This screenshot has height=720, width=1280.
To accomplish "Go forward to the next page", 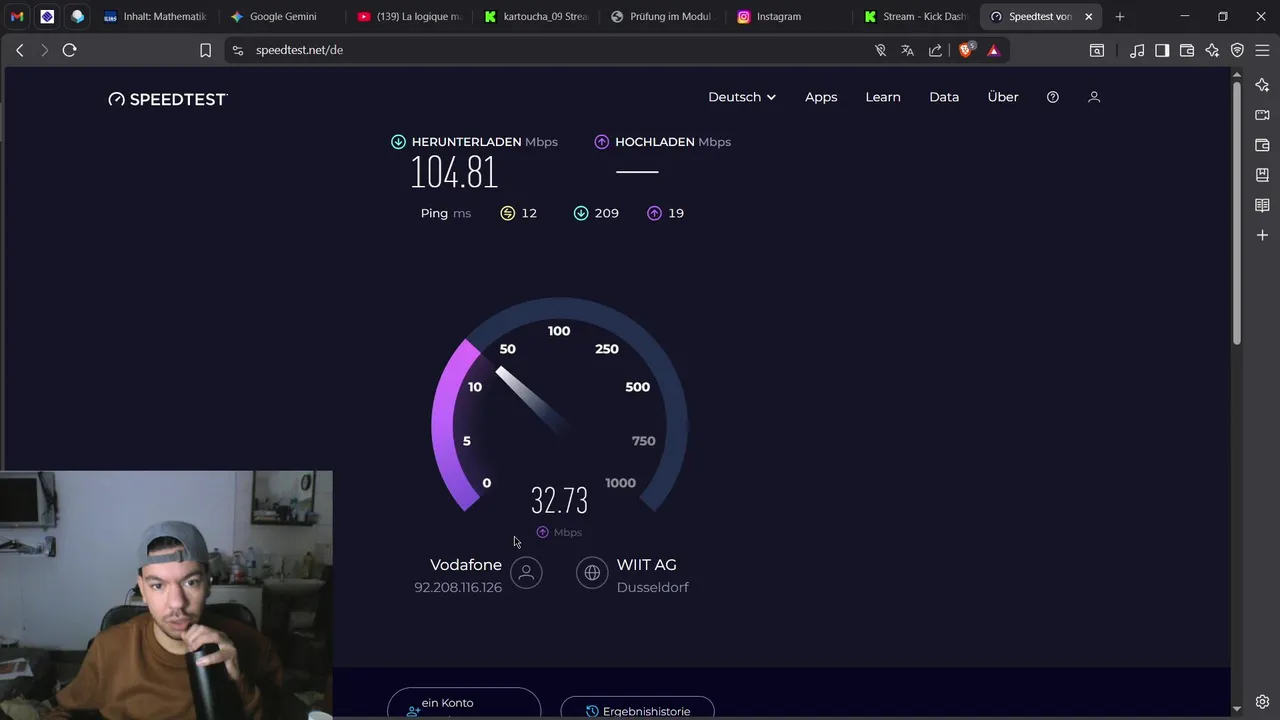I will pos(44,50).
